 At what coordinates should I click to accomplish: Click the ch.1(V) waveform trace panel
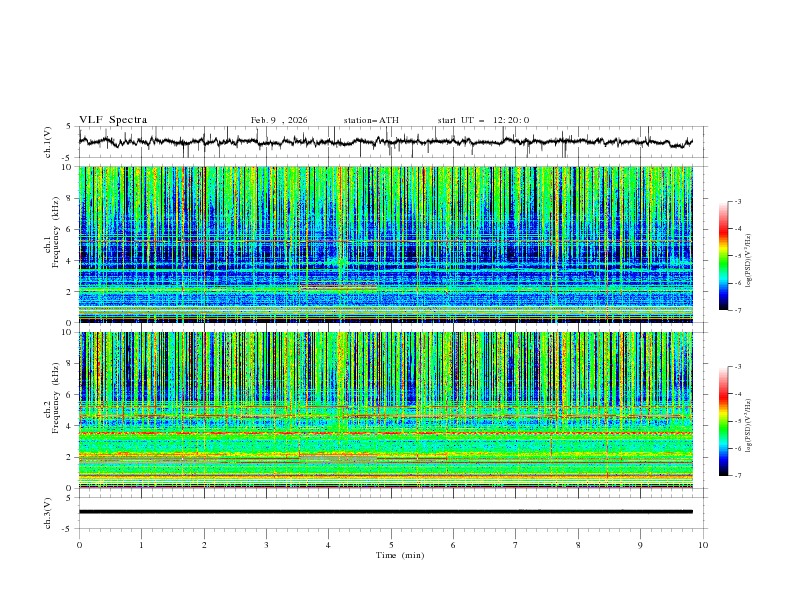point(390,142)
